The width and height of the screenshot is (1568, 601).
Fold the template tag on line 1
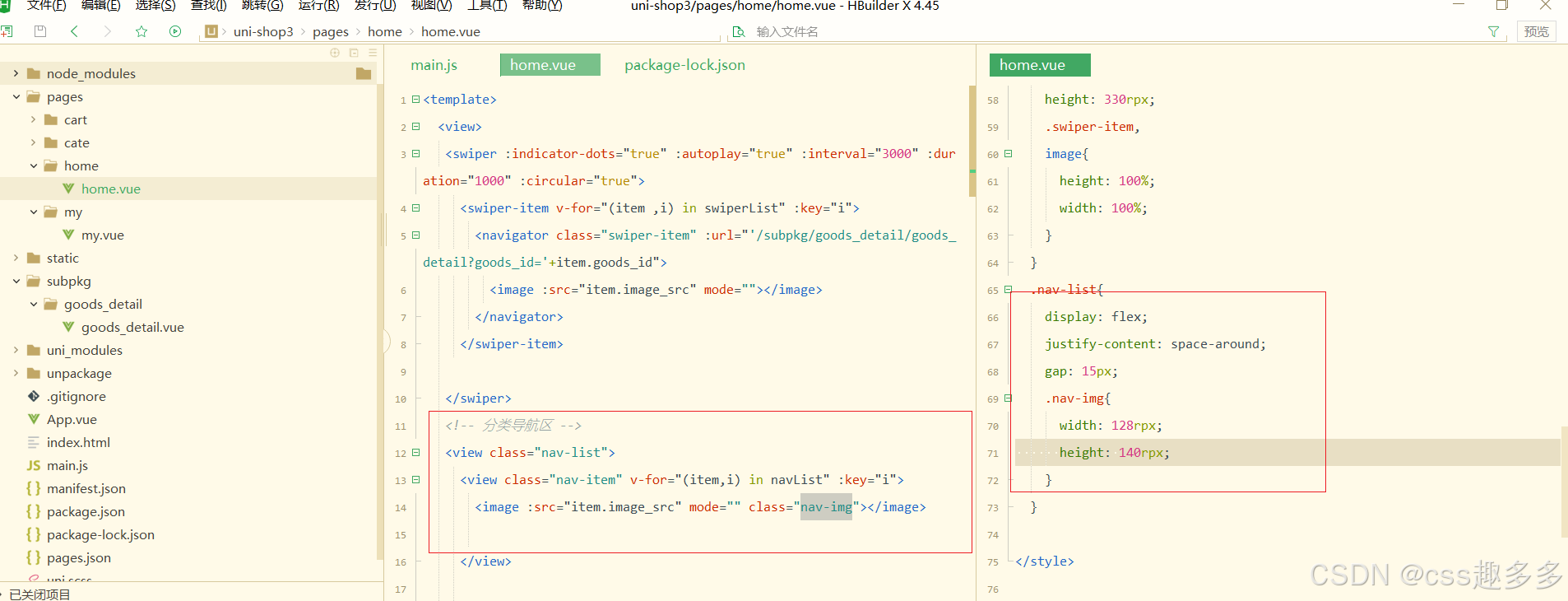415,99
